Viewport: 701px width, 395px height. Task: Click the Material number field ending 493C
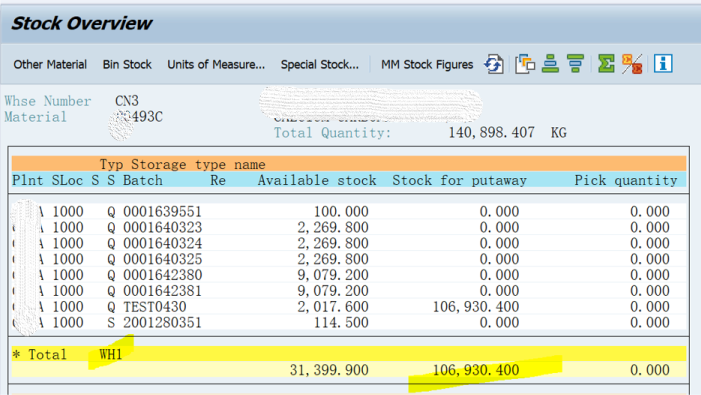[x=139, y=117]
